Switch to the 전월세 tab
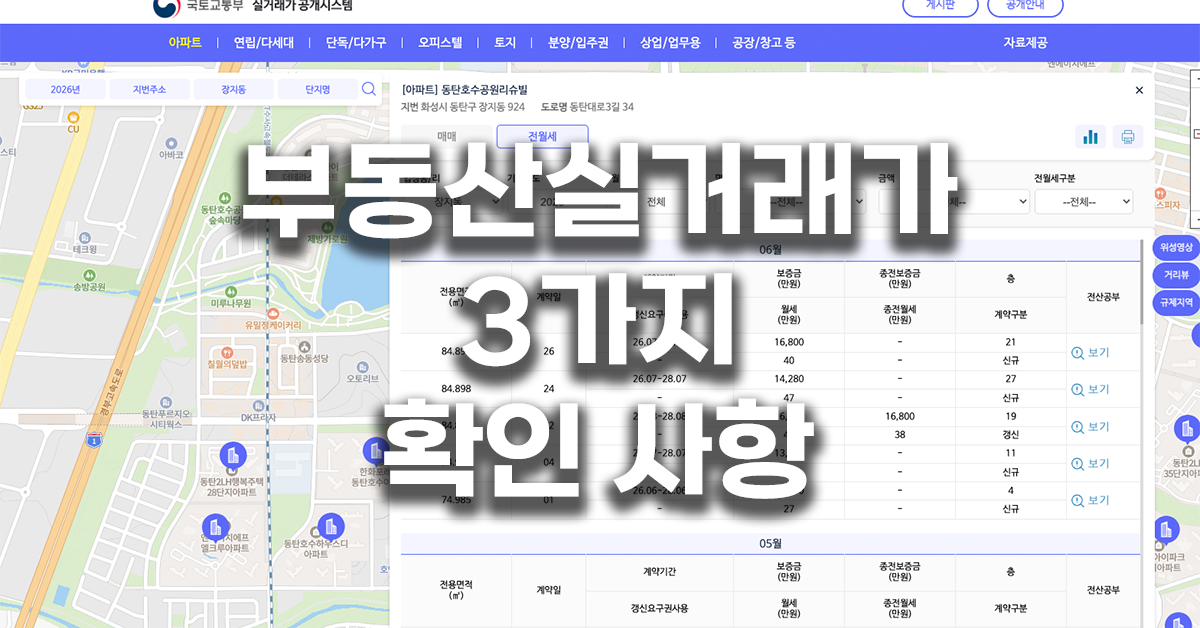This screenshot has width=1200, height=628. (542, 137)
